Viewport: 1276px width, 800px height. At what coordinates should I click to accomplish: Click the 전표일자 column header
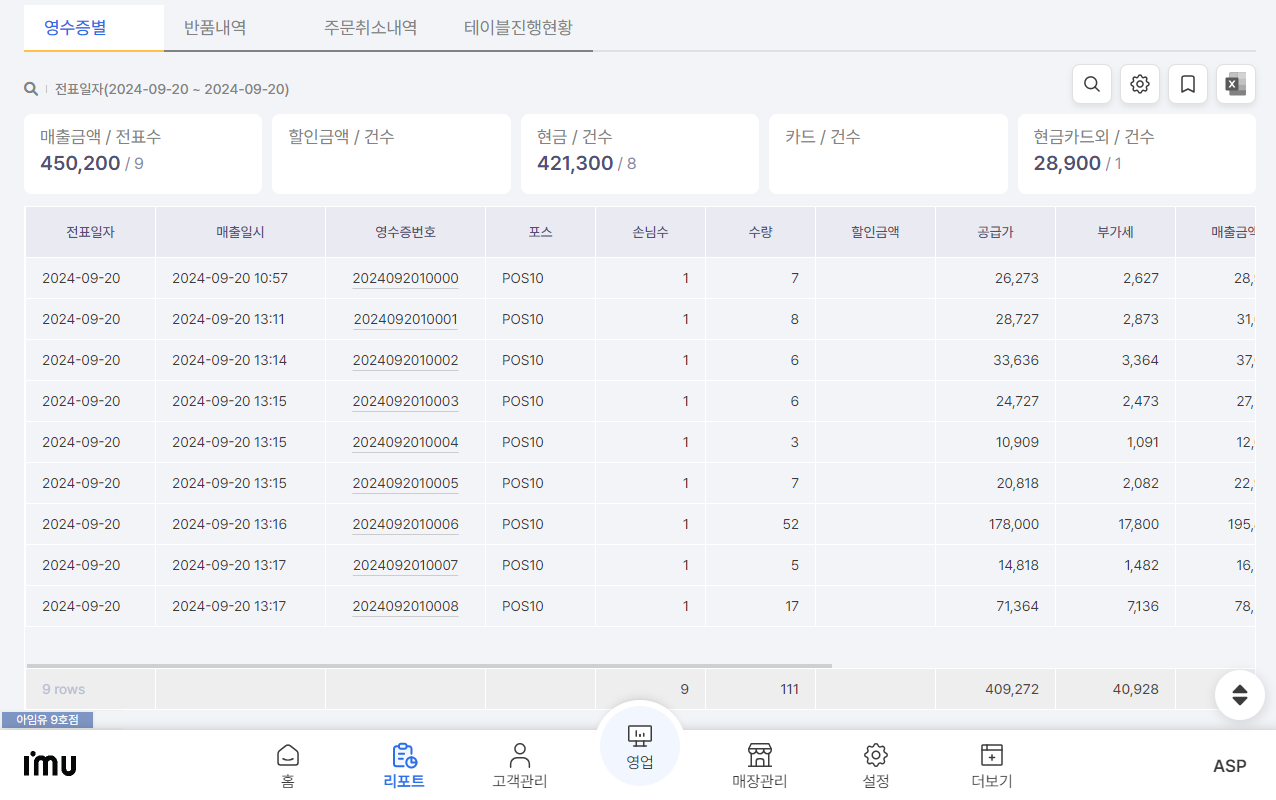point(91,232)
